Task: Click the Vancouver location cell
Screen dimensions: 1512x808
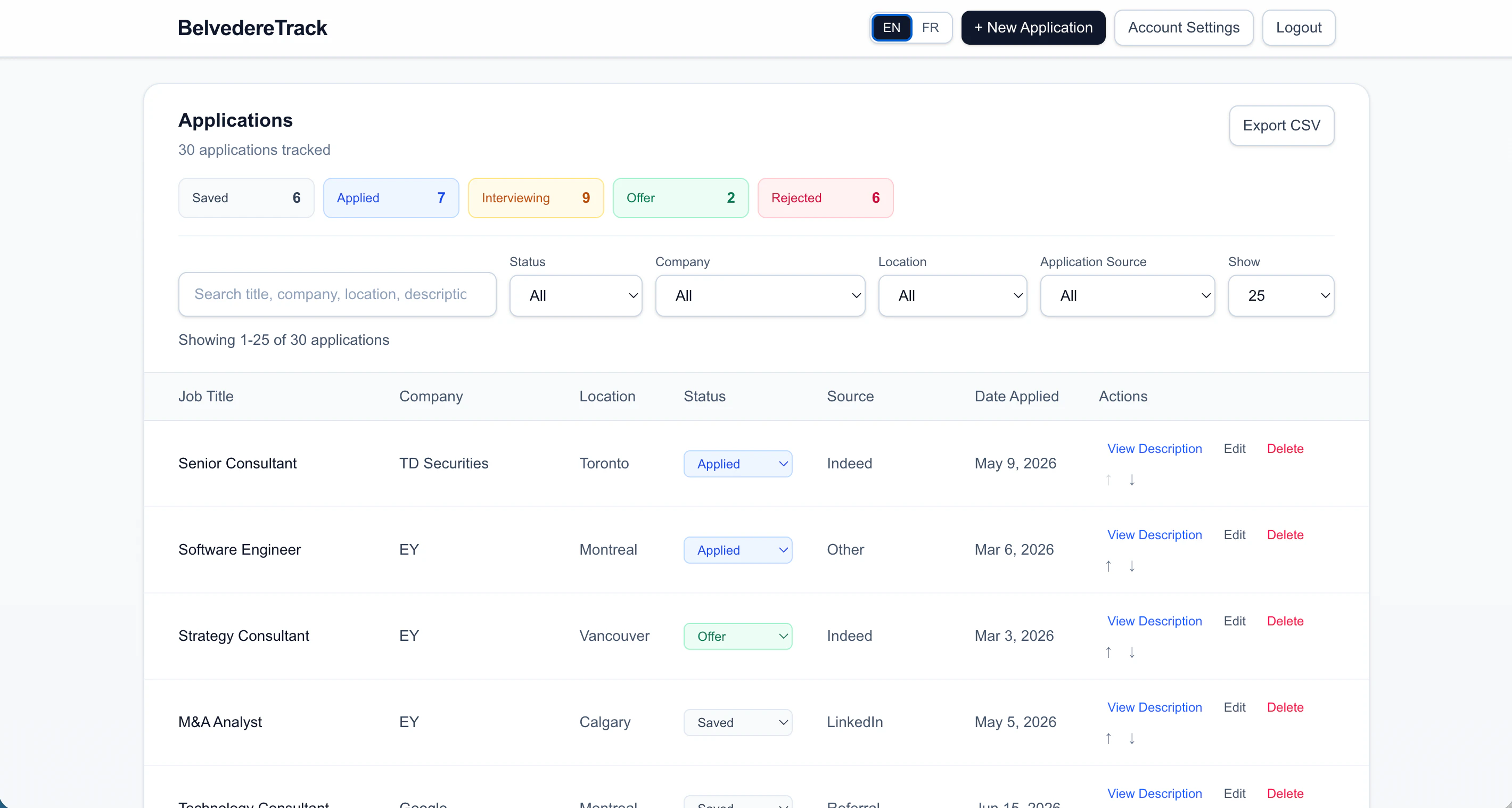Action: click(614, 636)
